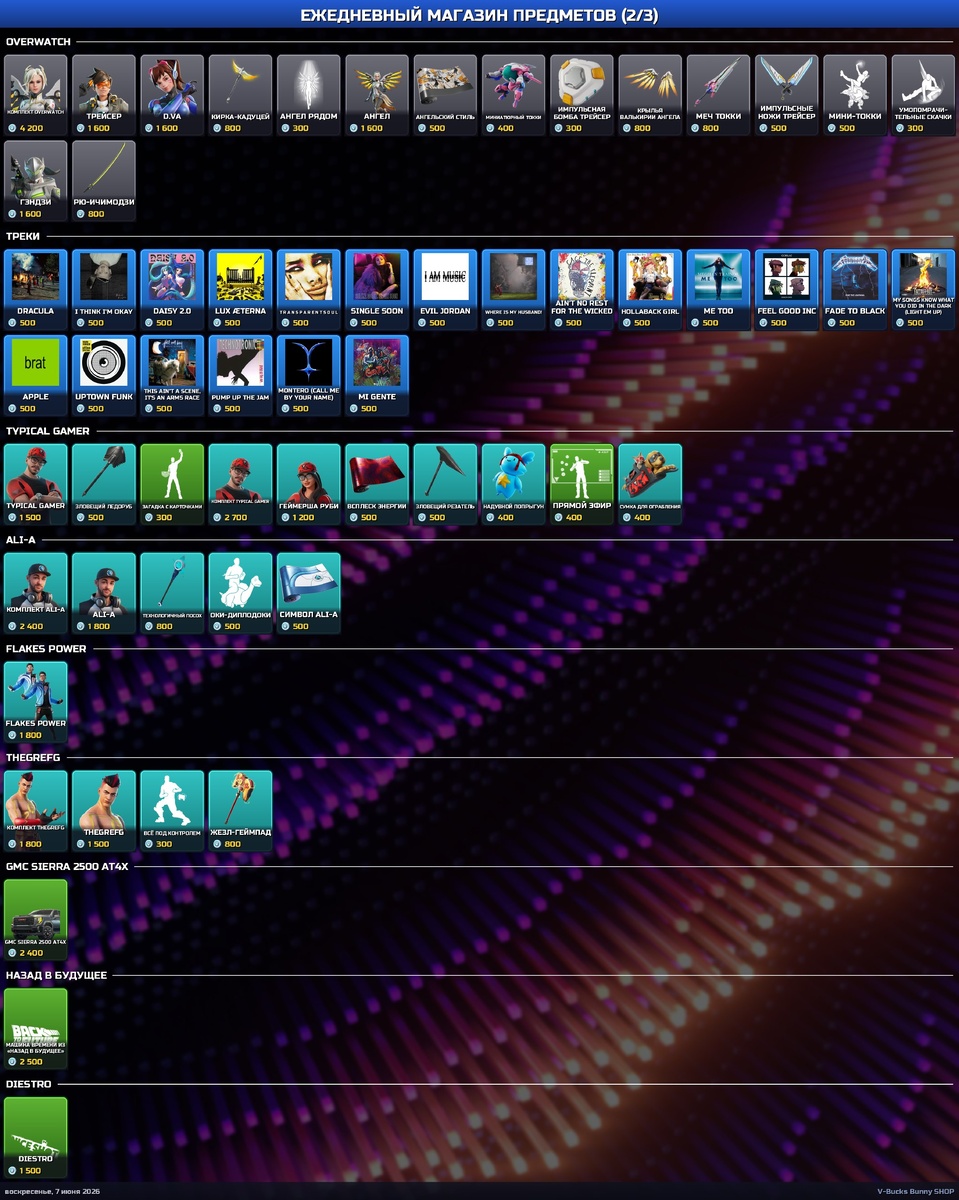Open the GMC Sierra 2500 AT4X truck card
Viewport: 959px width, 1200px height.
pyautogui.click(x=36, y=921)
